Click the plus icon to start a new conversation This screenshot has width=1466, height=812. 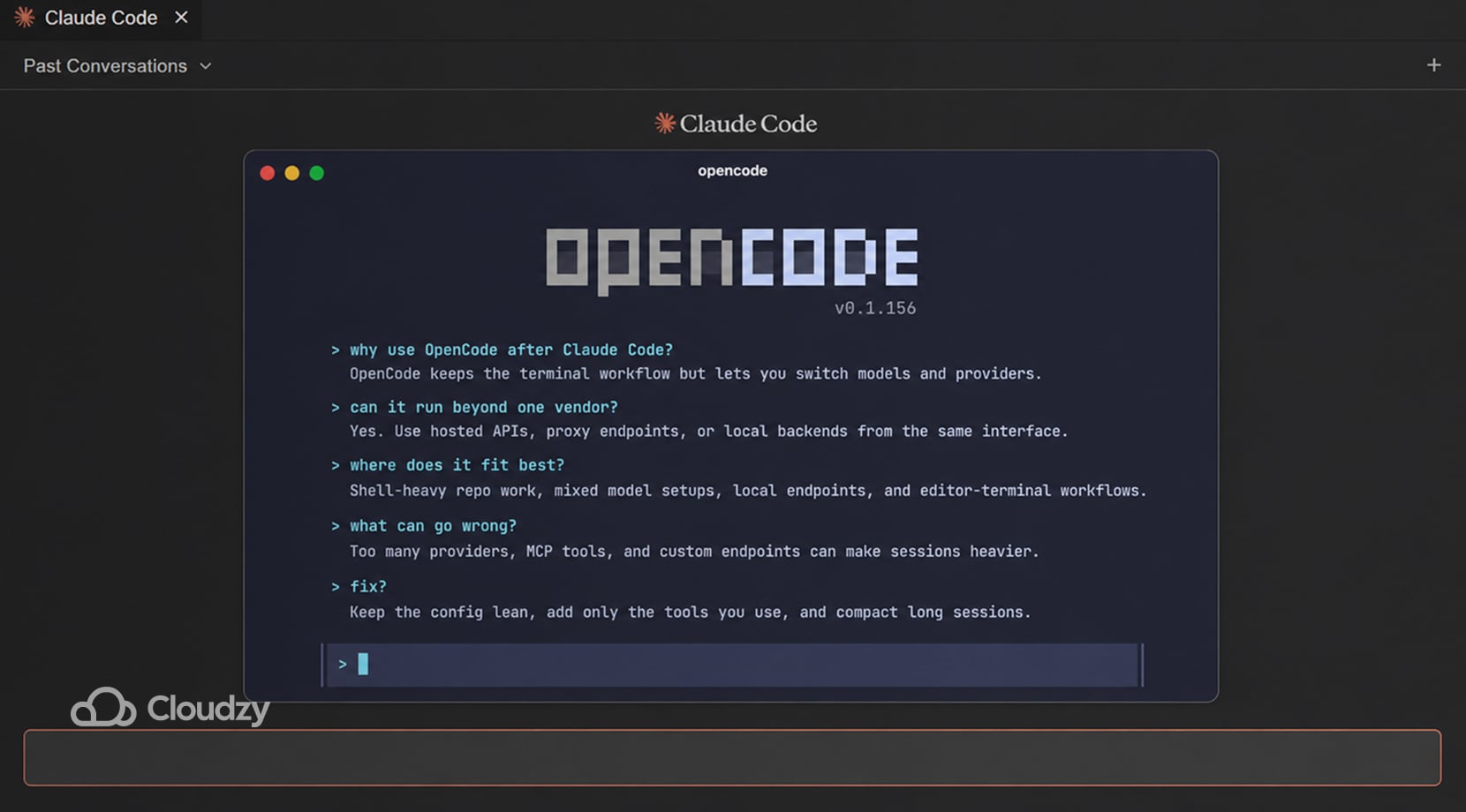pyautogui.click(x=1434, y=64)
